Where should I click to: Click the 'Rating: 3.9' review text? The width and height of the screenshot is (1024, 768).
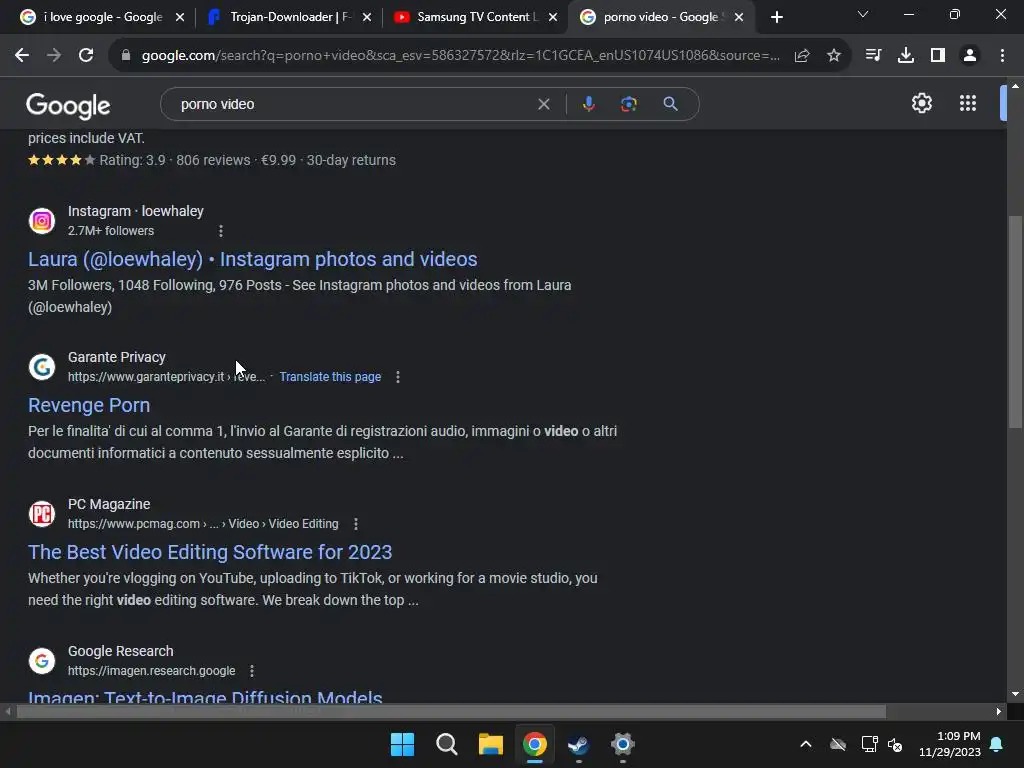(132, 160)
